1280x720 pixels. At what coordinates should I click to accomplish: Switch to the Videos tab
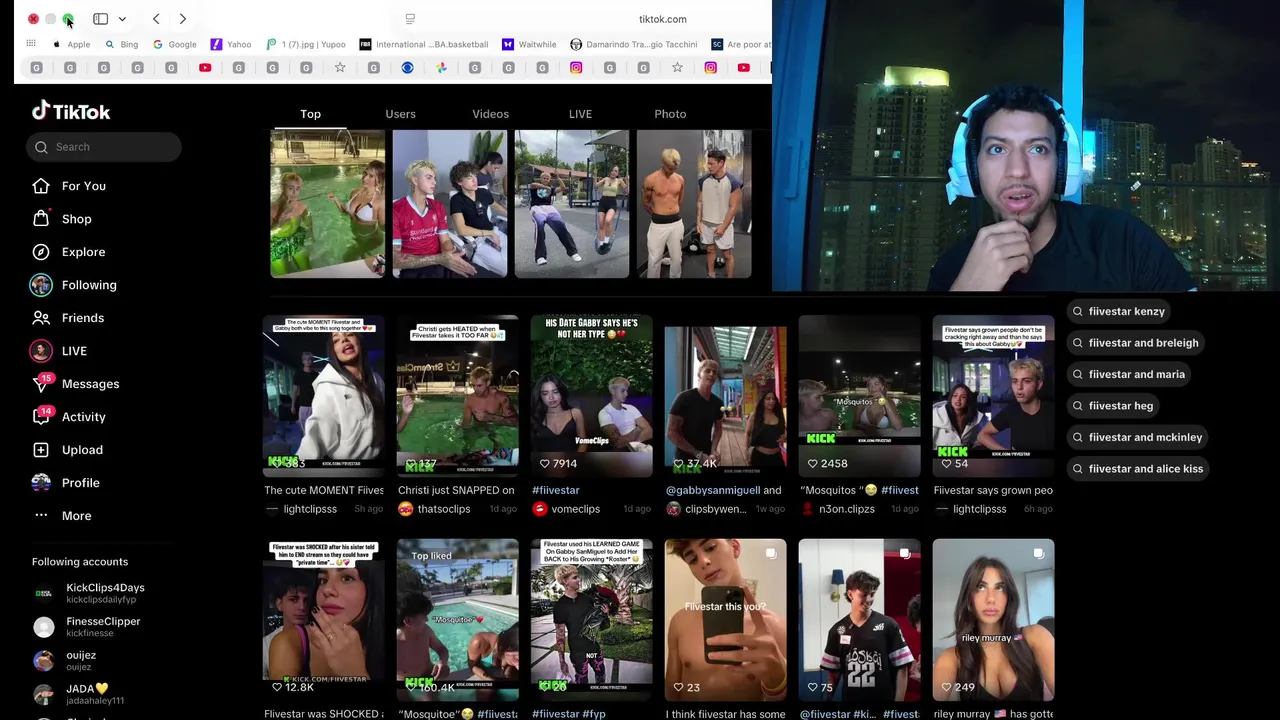490,114
